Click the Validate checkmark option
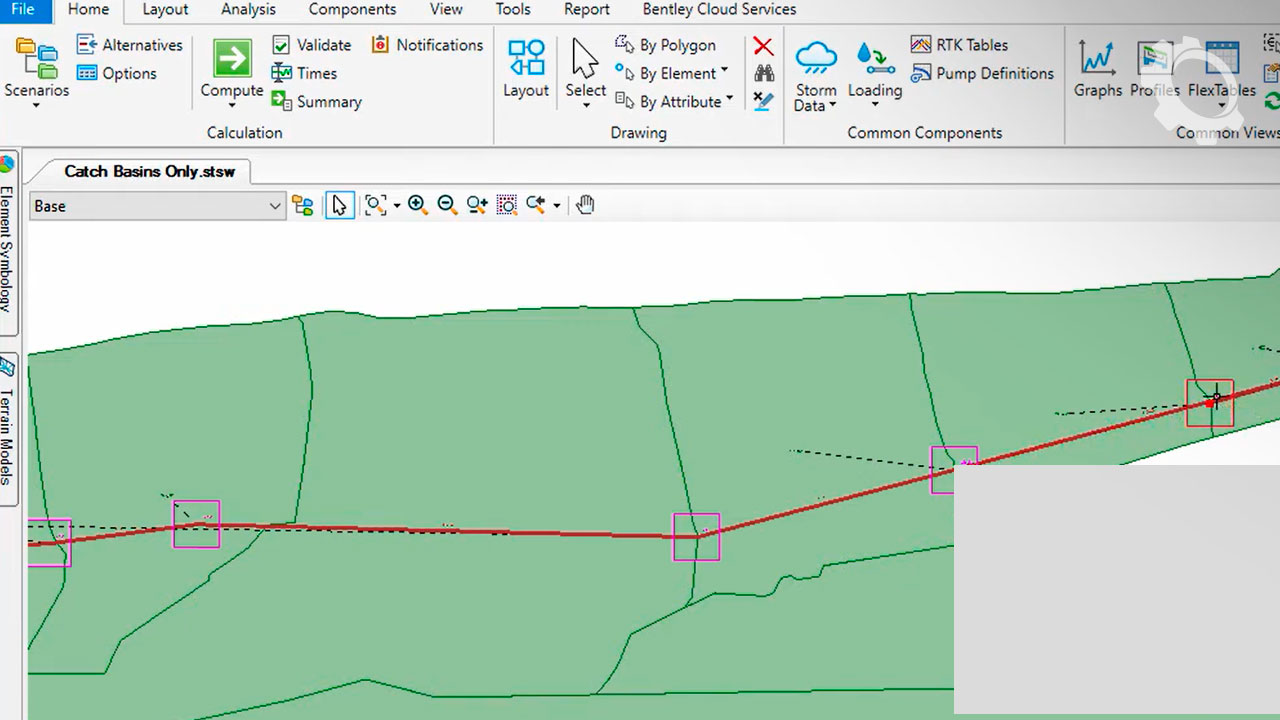 click(312, 45)
